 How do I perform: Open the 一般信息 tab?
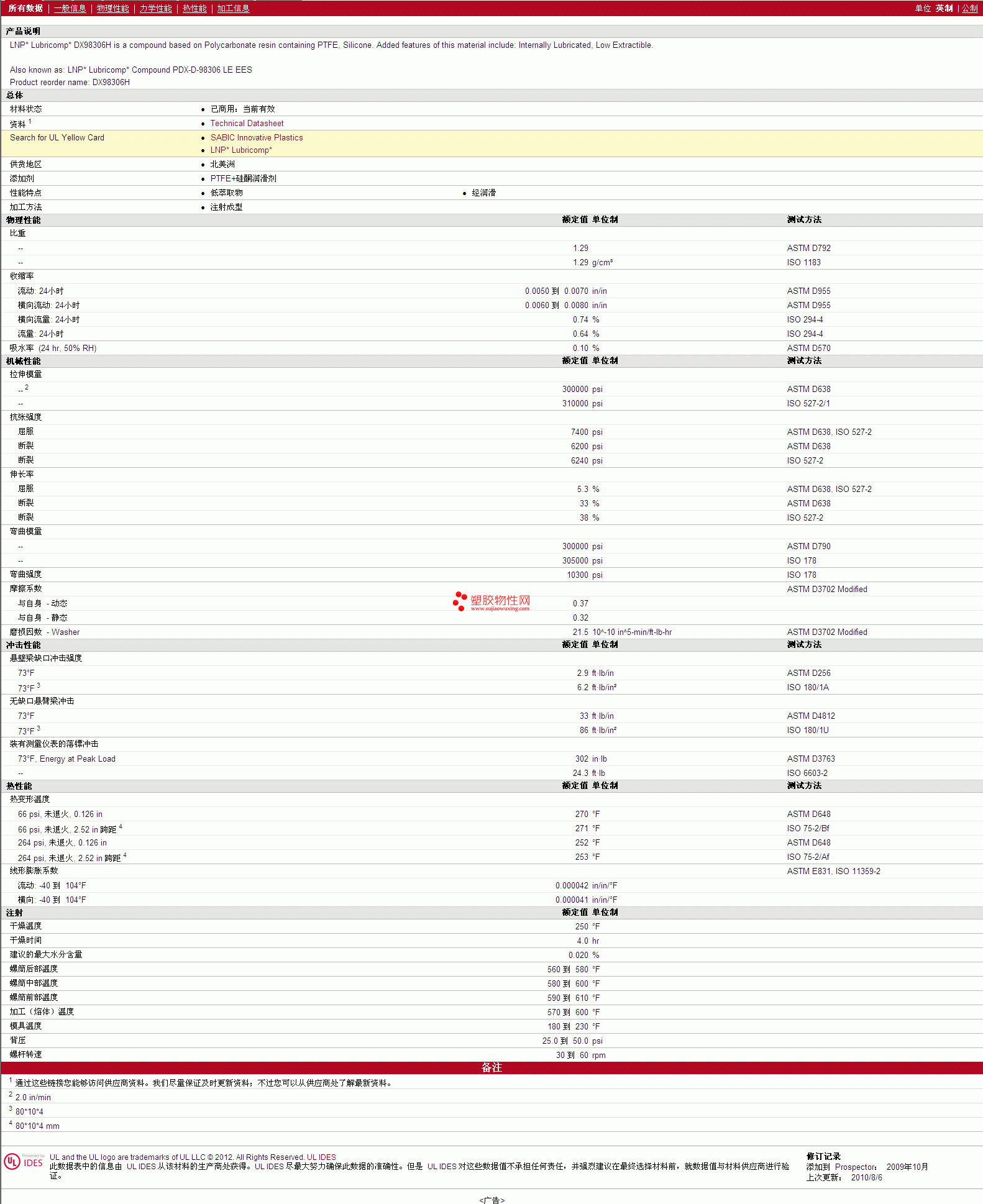(70, 8)
